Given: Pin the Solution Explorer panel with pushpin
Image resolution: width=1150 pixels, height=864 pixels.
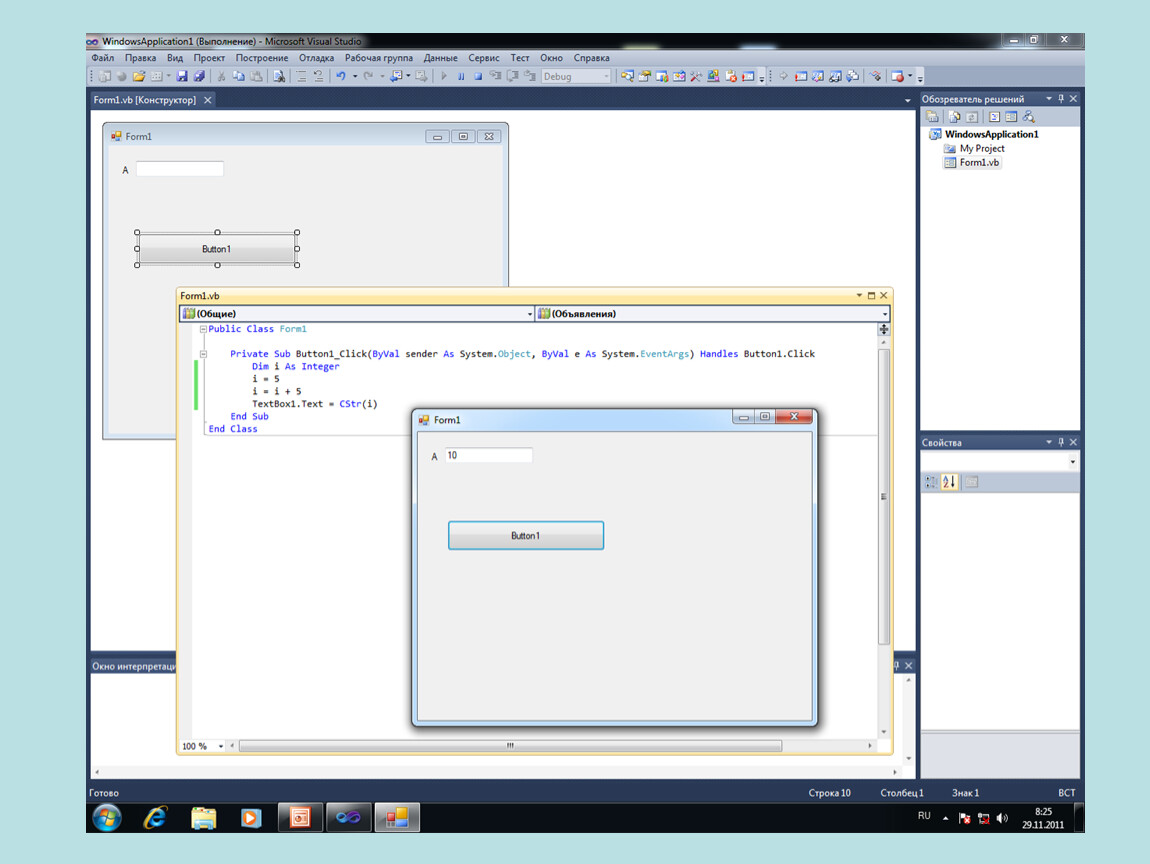Looking at the screenshot, I should coord(1061,98).
